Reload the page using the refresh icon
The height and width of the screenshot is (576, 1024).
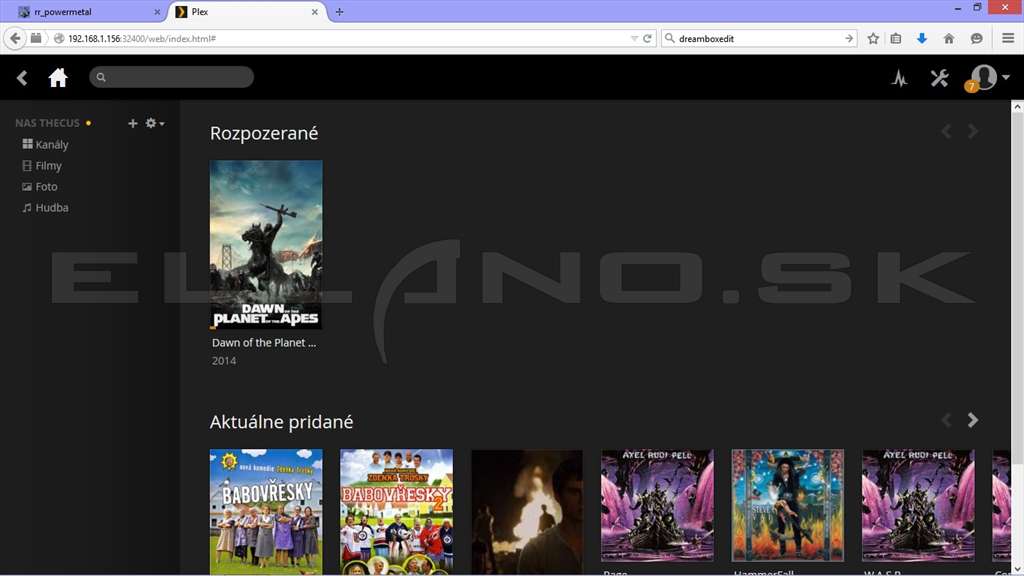tap(647, 39)
